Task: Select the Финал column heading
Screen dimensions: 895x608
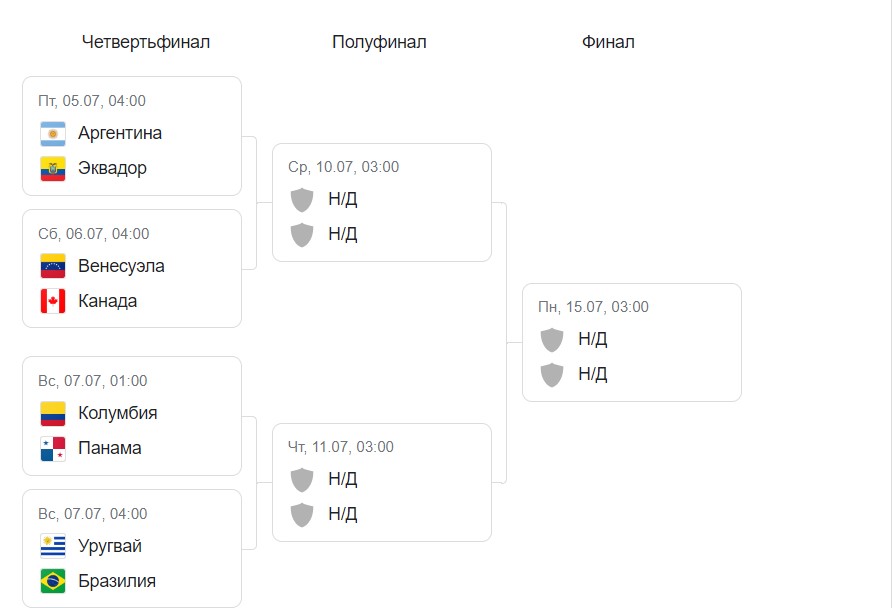Action: 608,42
